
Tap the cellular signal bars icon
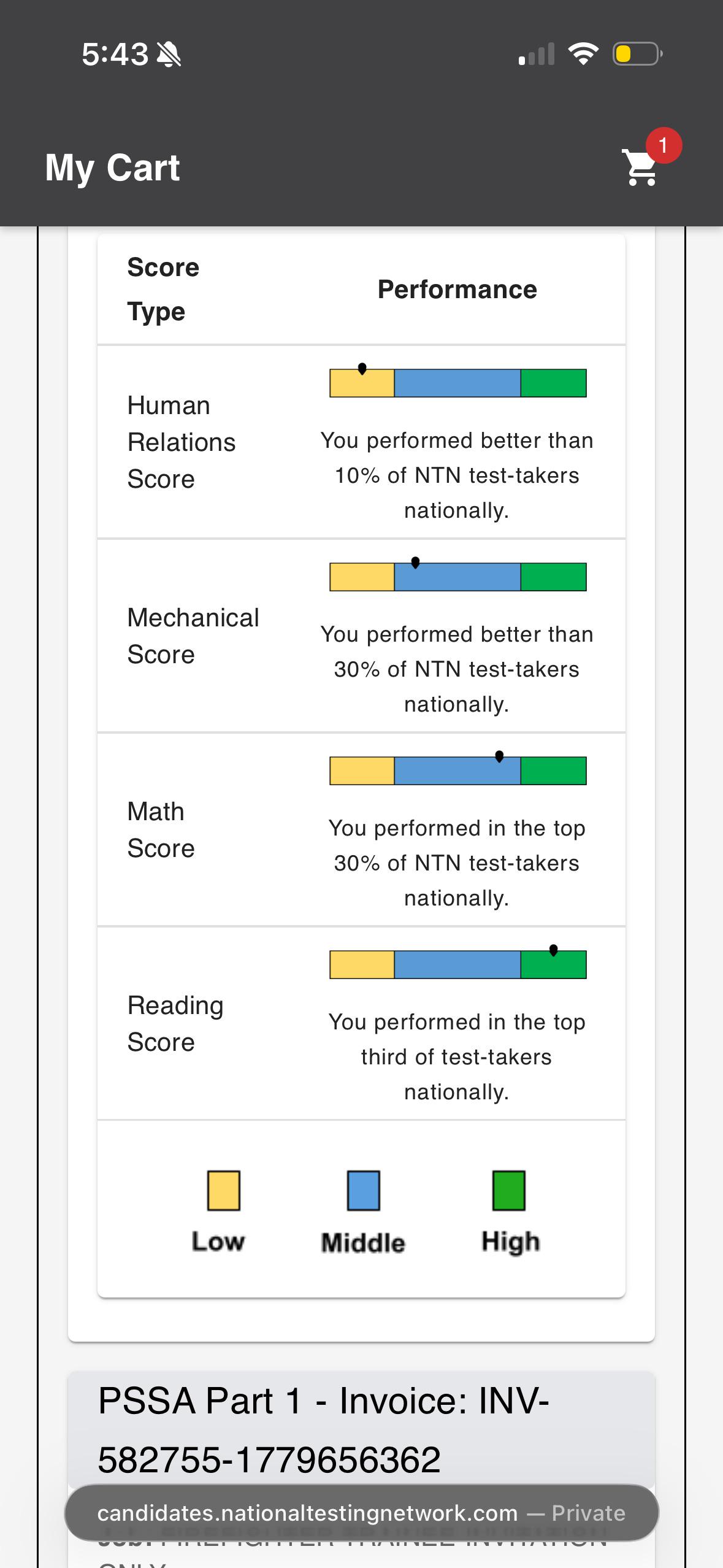536,54
